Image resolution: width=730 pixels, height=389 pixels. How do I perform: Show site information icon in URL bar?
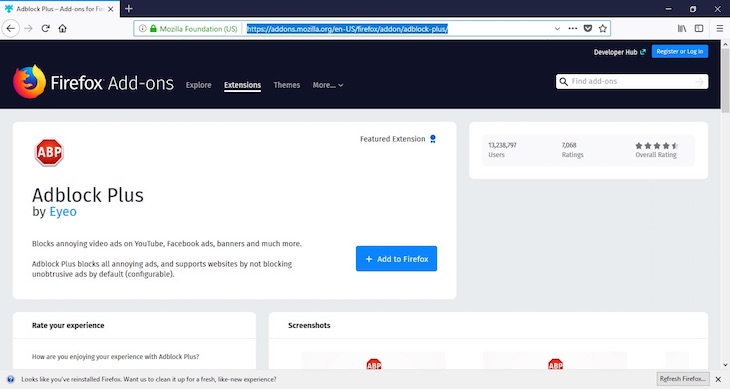pos(142,28)
